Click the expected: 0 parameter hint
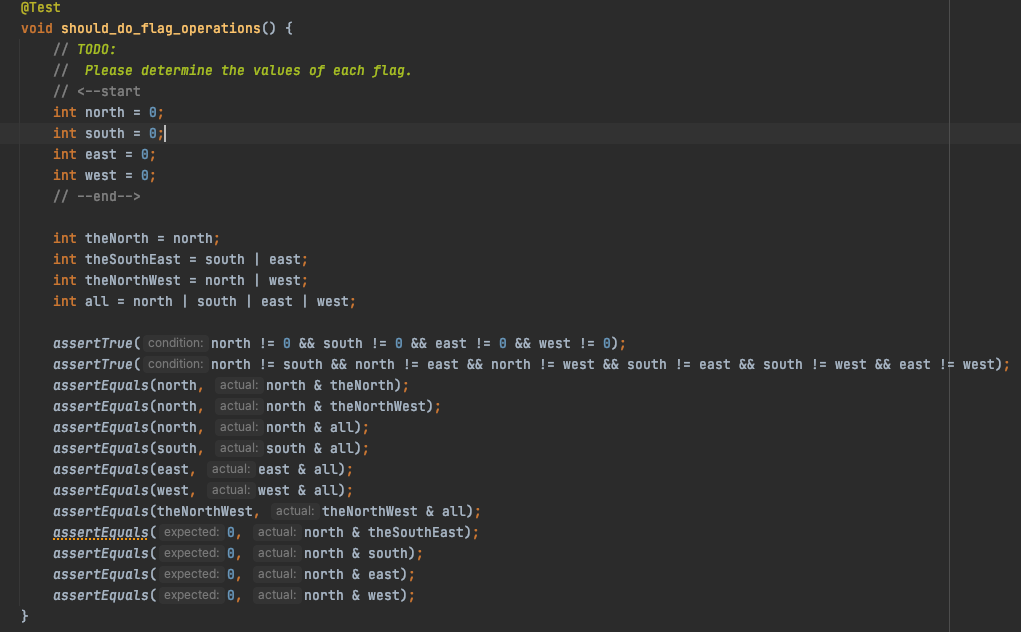The height and width of the screenshot is (632, 1021). pyautogui.click(x=198, y=532)
